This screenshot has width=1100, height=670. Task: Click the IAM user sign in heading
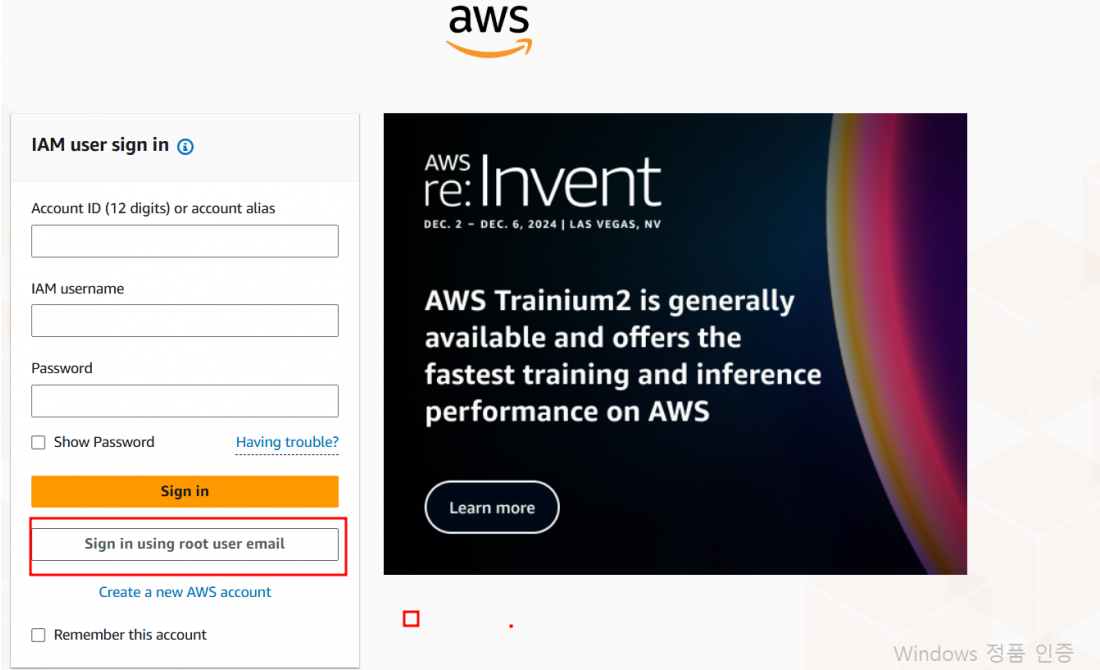pos(100,145)
